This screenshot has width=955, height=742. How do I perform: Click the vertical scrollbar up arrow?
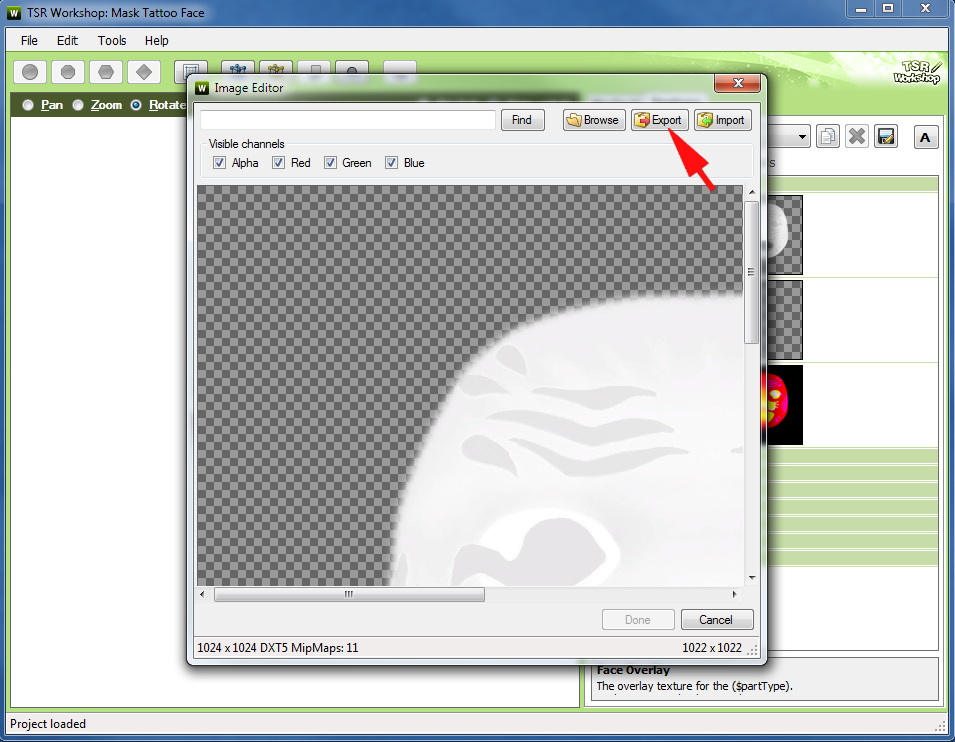coord(752,193)
